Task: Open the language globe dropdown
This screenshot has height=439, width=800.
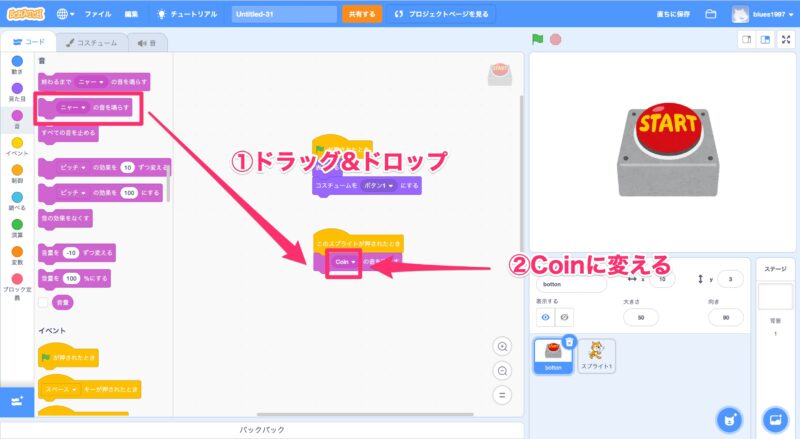Action: [x=67, y=15]
